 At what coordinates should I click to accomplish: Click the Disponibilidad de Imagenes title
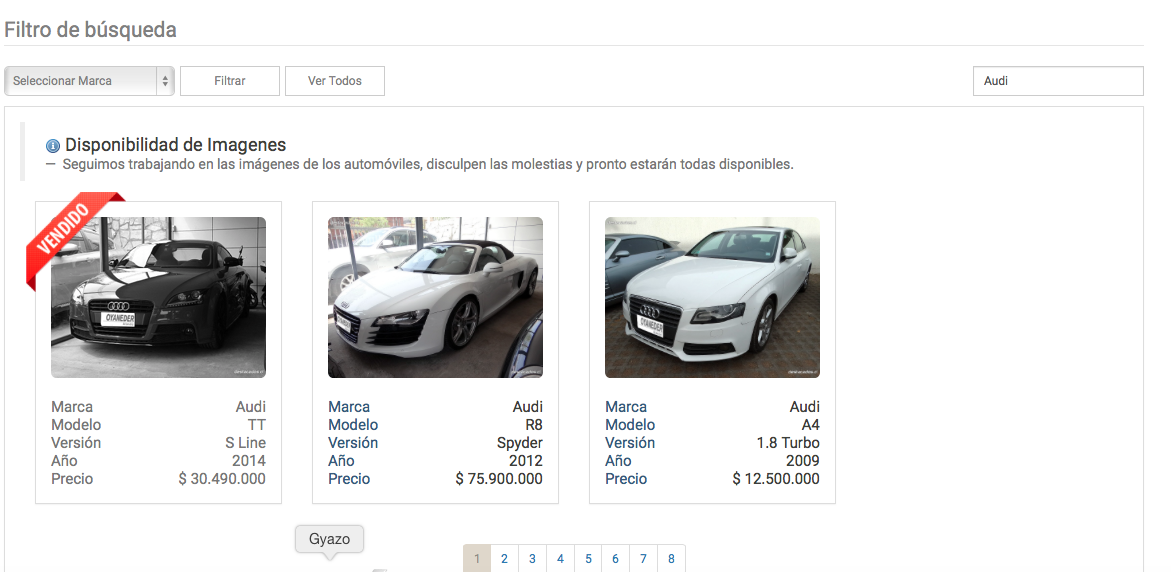click(x=176, y=145)
